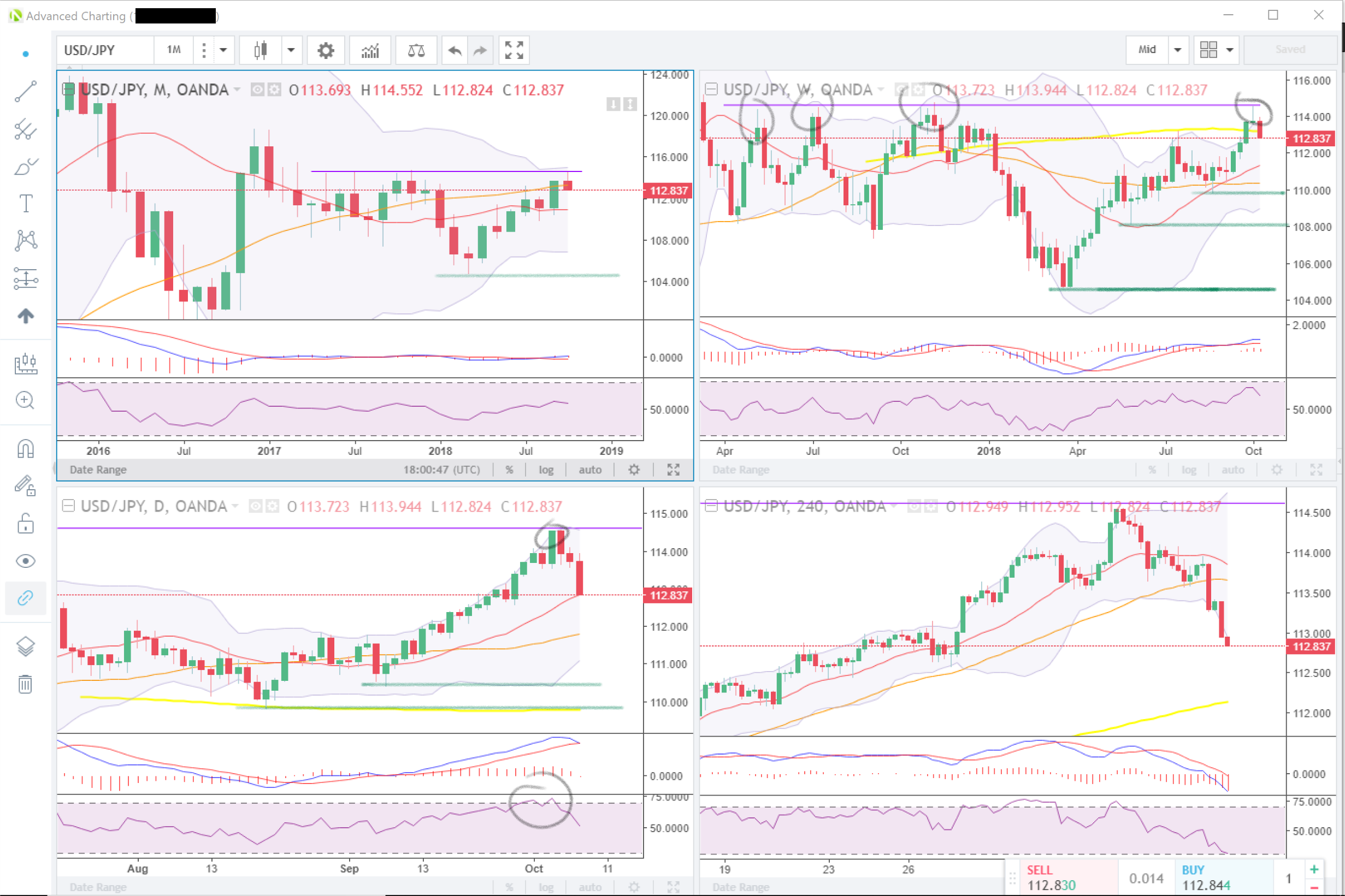This screenshot has height=896, width=1345.
Task: Toggle auto scale on monthly chart
Action: coord(590,470)
